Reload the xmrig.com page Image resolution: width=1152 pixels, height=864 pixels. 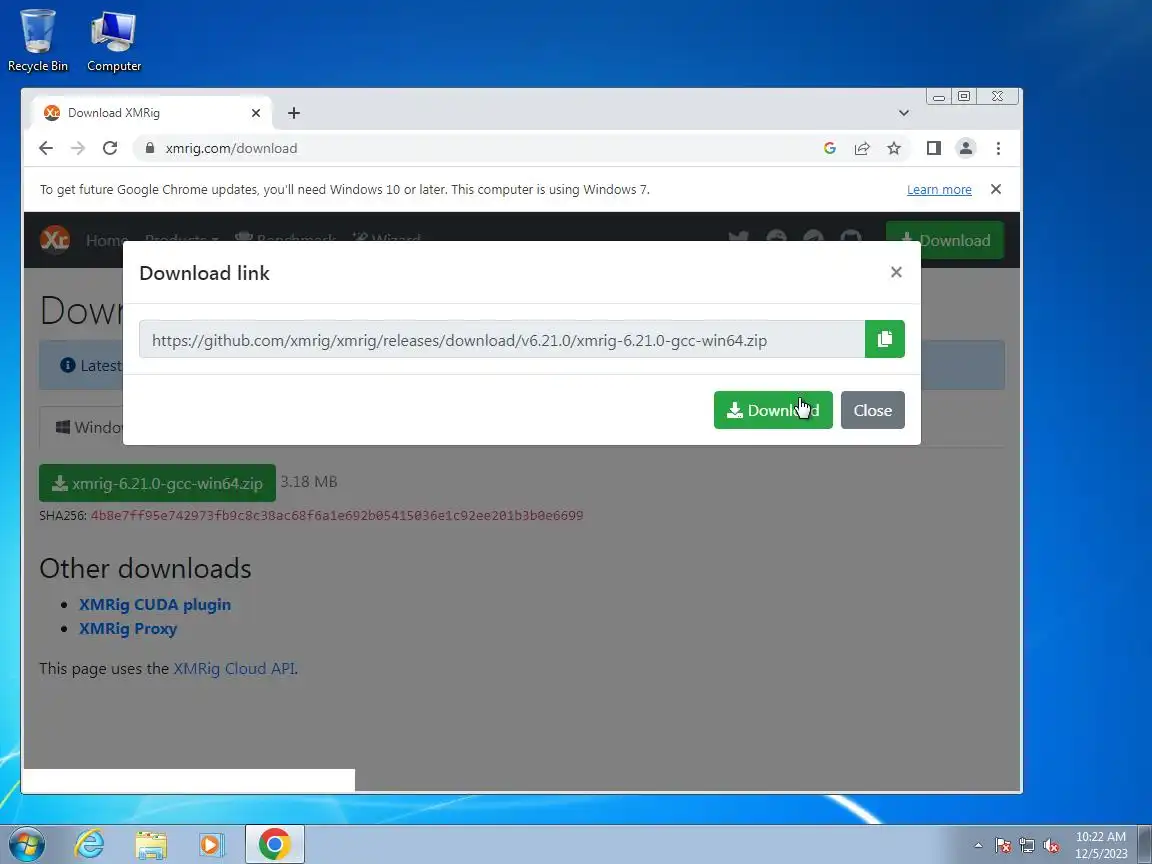(x=110, y=148)
